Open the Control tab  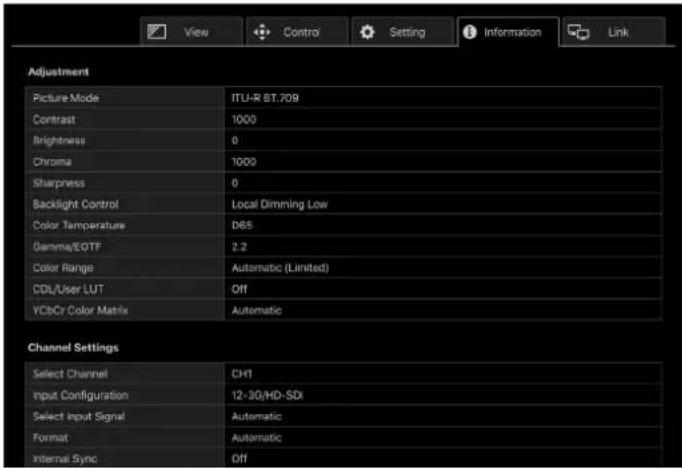(297, 31)
